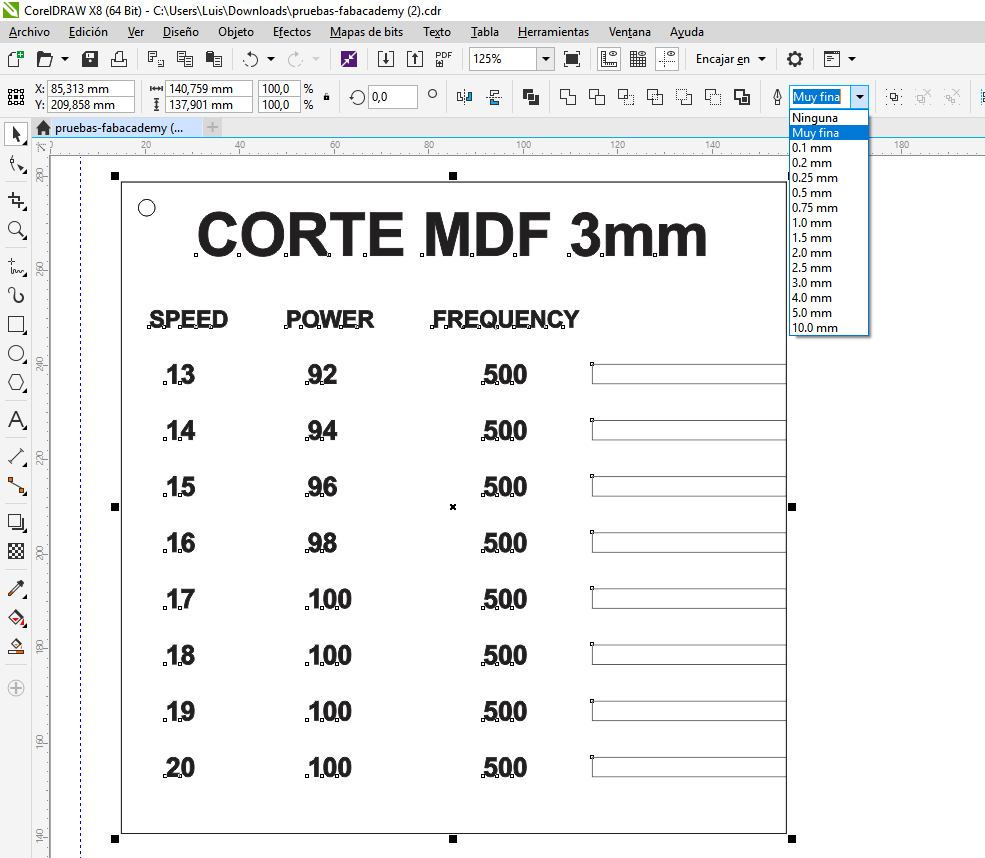Screen dimensions: 985x858
Task: Click the object width field
Action: coord(210,89)
